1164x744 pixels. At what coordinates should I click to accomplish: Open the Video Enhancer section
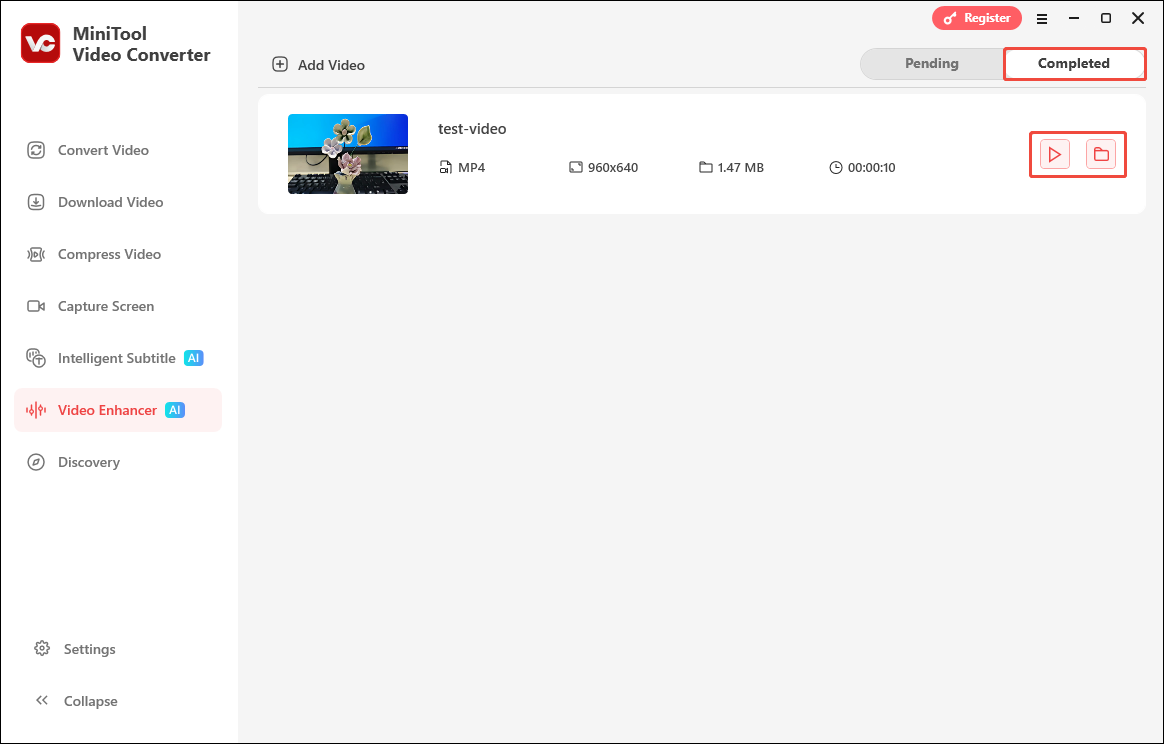(108, 410)
